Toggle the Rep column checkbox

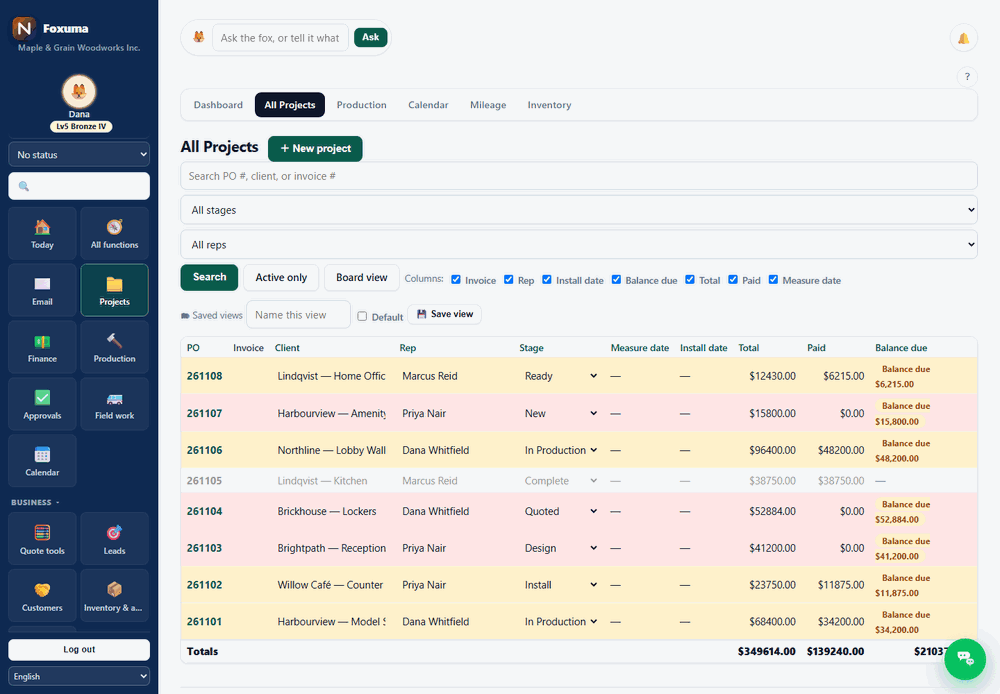tap(508, 279)
